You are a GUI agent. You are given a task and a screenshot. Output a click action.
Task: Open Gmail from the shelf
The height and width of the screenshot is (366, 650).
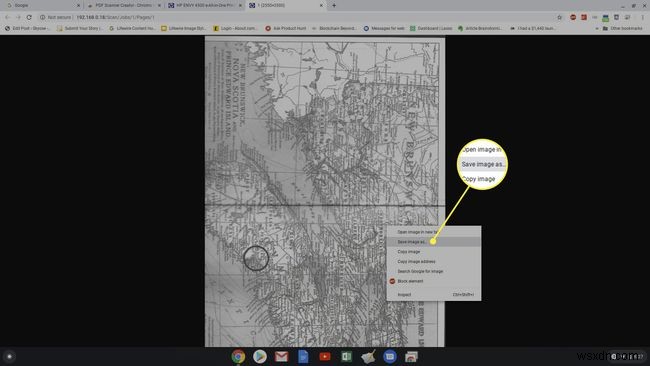pos(281,356)
